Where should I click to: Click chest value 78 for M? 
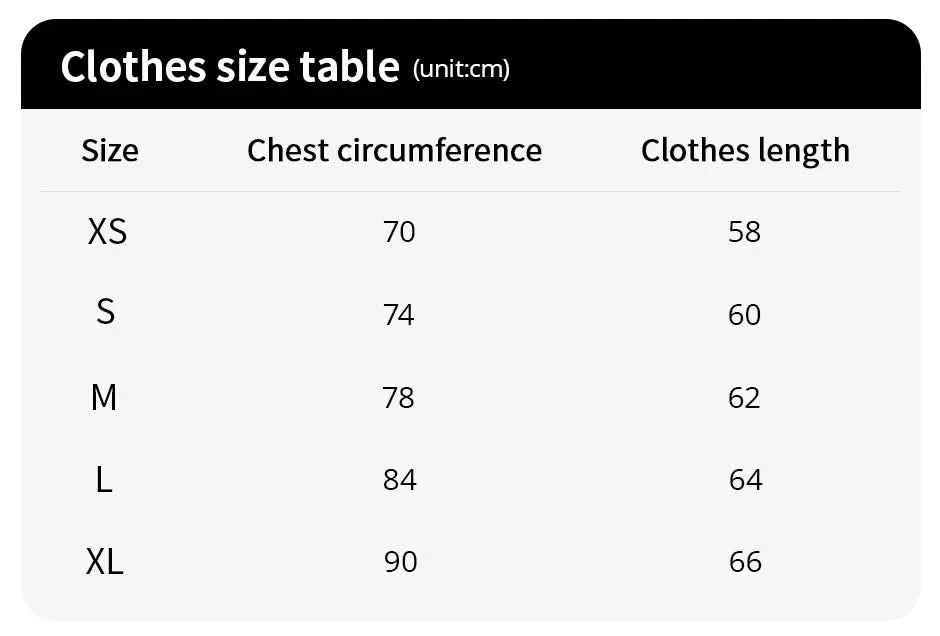(399, 398)
